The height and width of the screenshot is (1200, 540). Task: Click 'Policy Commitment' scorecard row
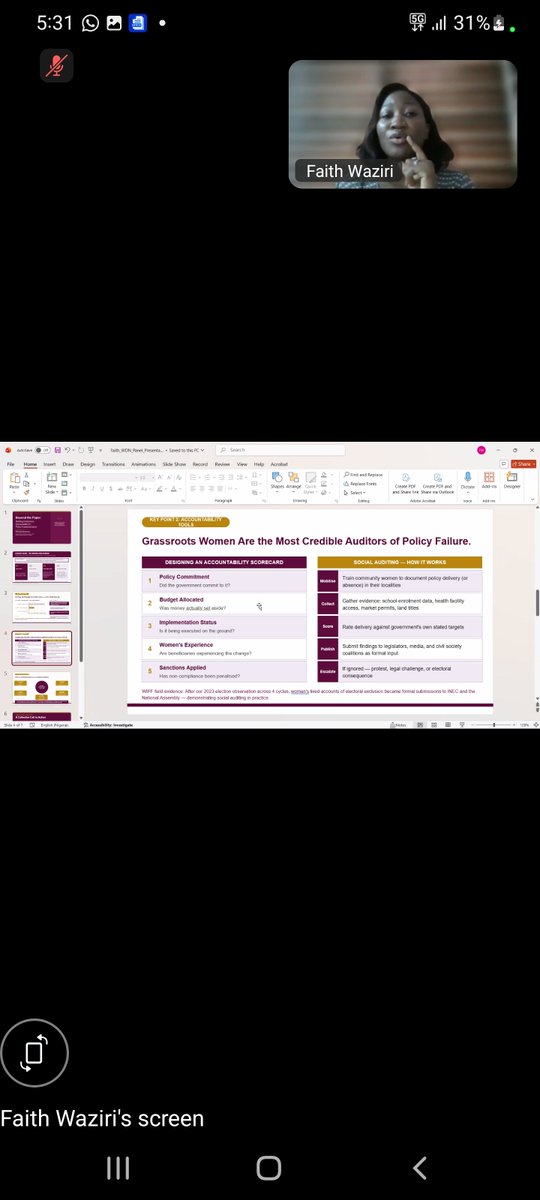coord(224,581)
